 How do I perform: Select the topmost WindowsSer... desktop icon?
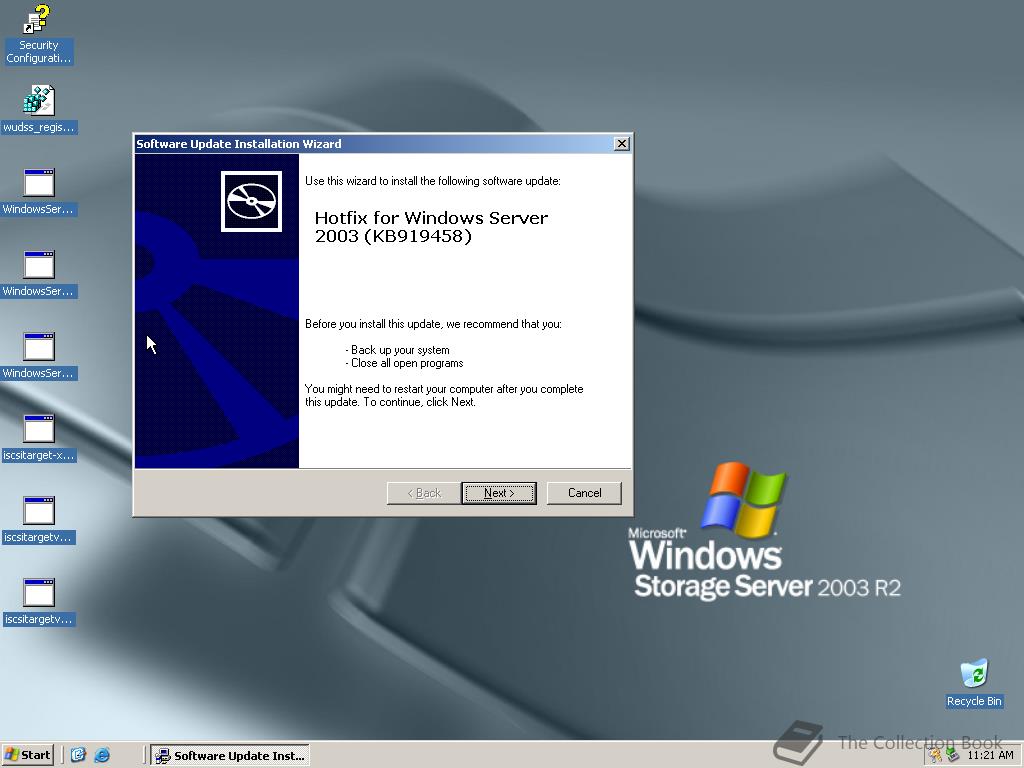click(38, 191)
